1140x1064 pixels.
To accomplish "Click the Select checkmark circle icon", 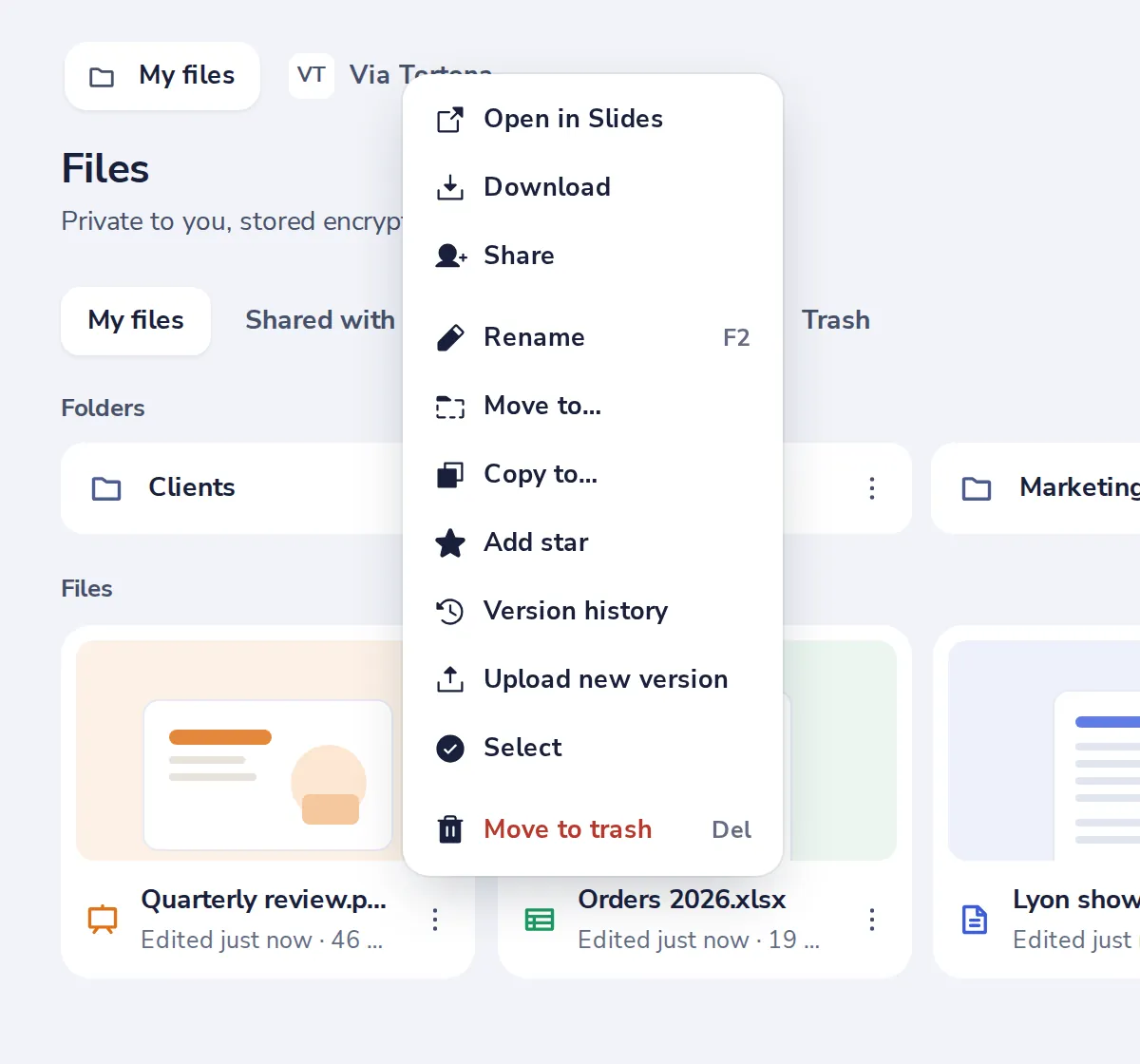I will pyautogui.click(x=450, y=749).
